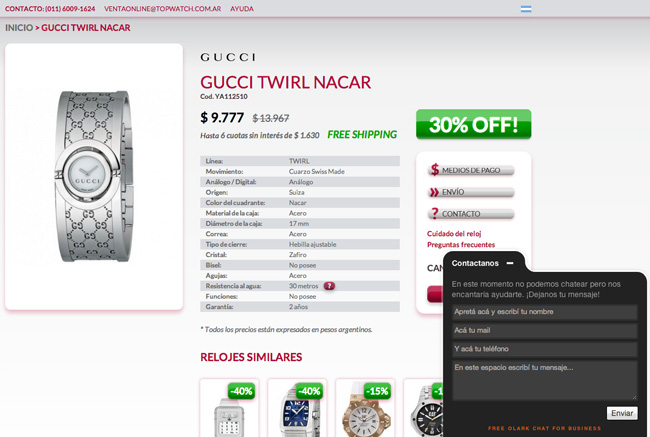Click the ventaonline email address link

click(162, 9)
